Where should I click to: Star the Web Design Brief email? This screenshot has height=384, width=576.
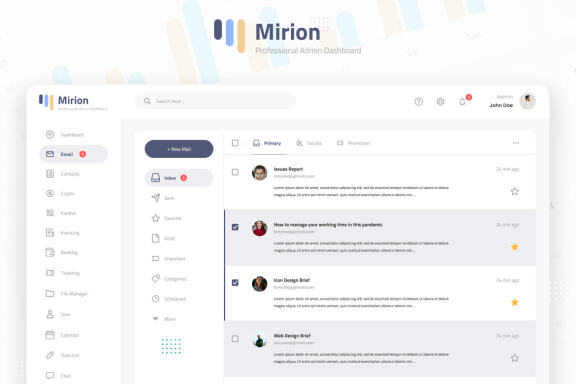pos(515,358)
